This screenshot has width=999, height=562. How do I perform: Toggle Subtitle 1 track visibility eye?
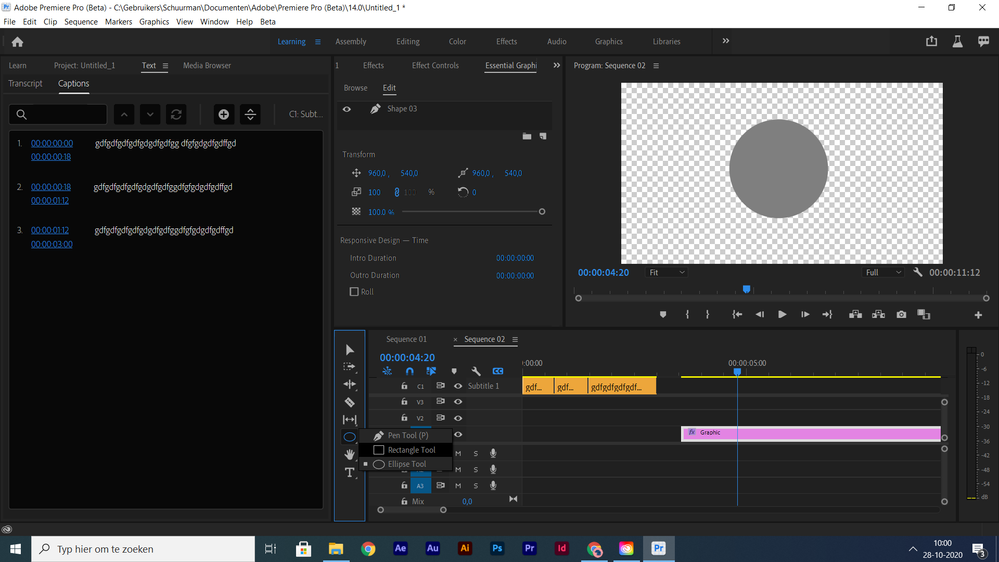click(457, 386)
